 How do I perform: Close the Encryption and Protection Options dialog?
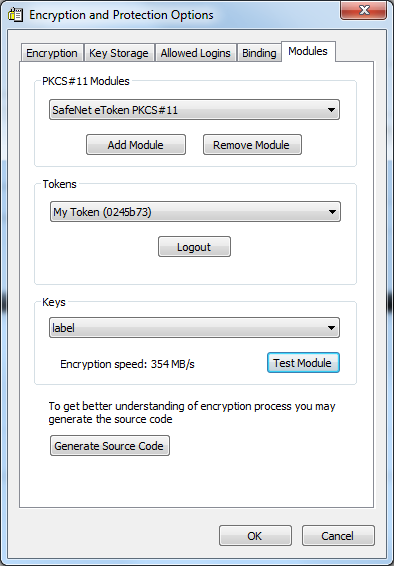click(363, 10)
